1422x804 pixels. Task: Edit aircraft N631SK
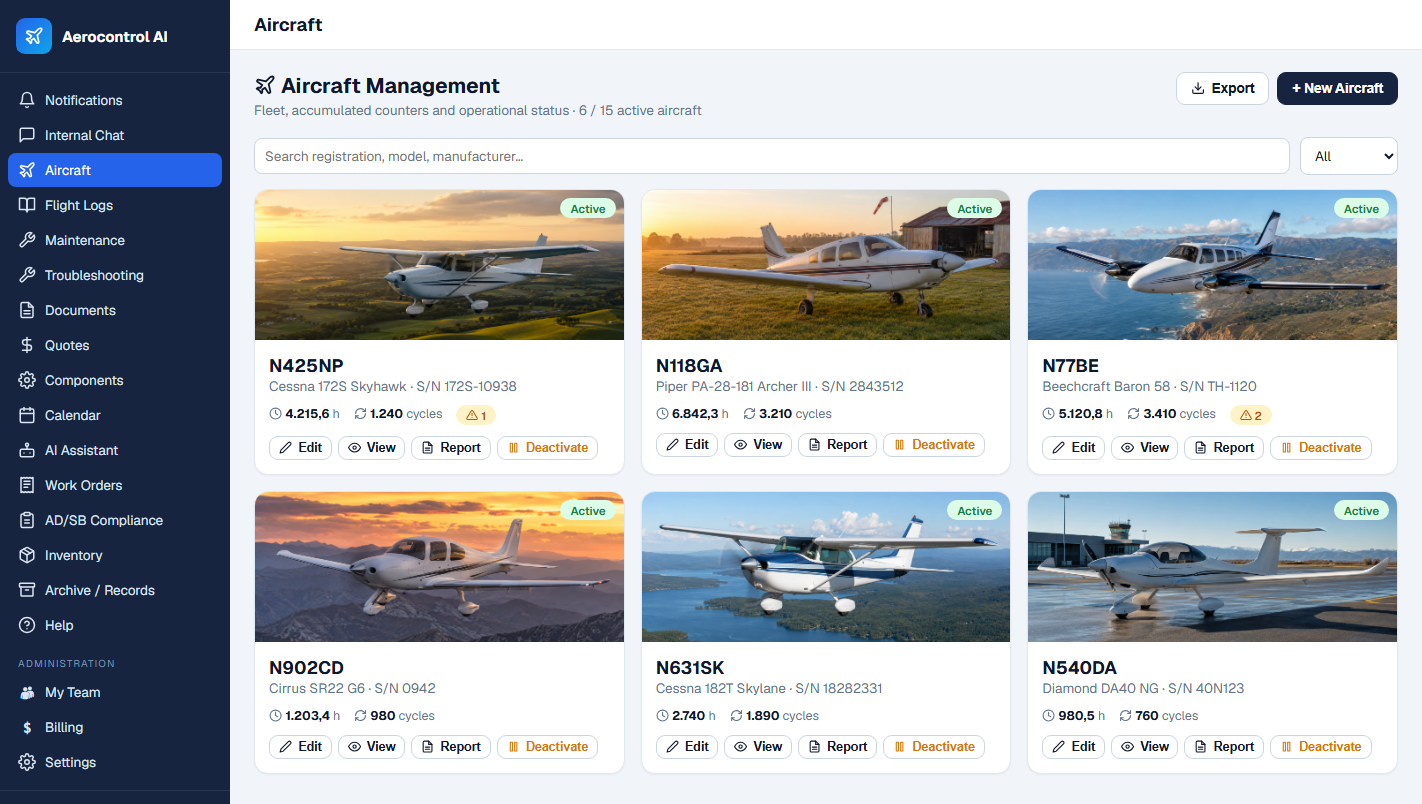click(687, 746)
